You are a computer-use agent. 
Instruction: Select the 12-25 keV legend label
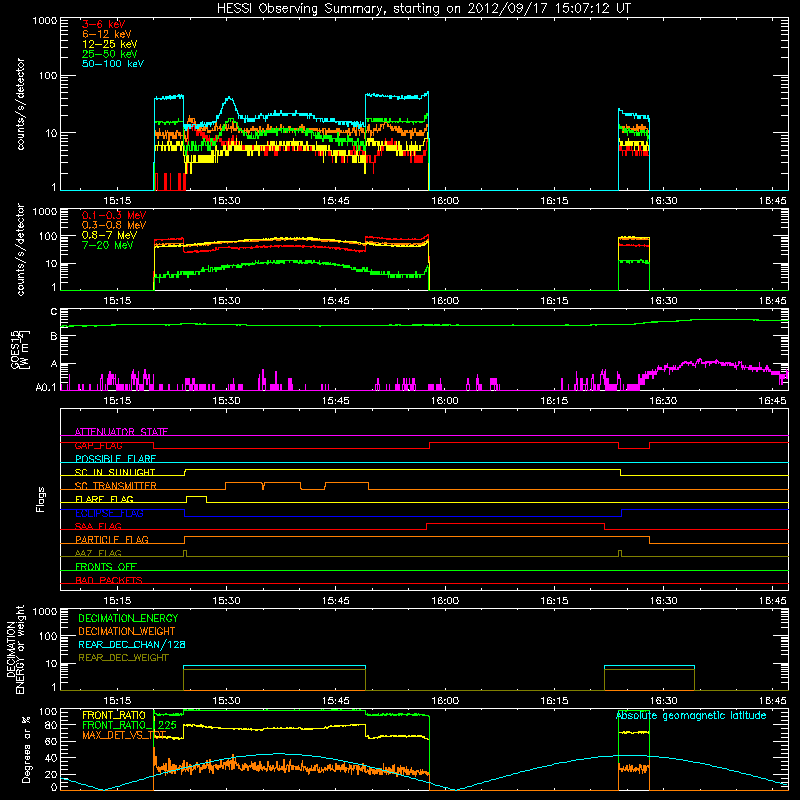point(110,44)
